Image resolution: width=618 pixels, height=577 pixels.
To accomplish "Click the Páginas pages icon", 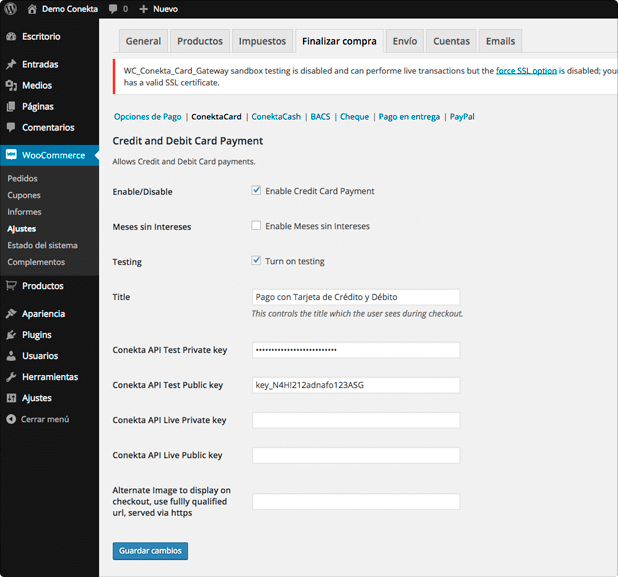I will (x=11, y=106).
